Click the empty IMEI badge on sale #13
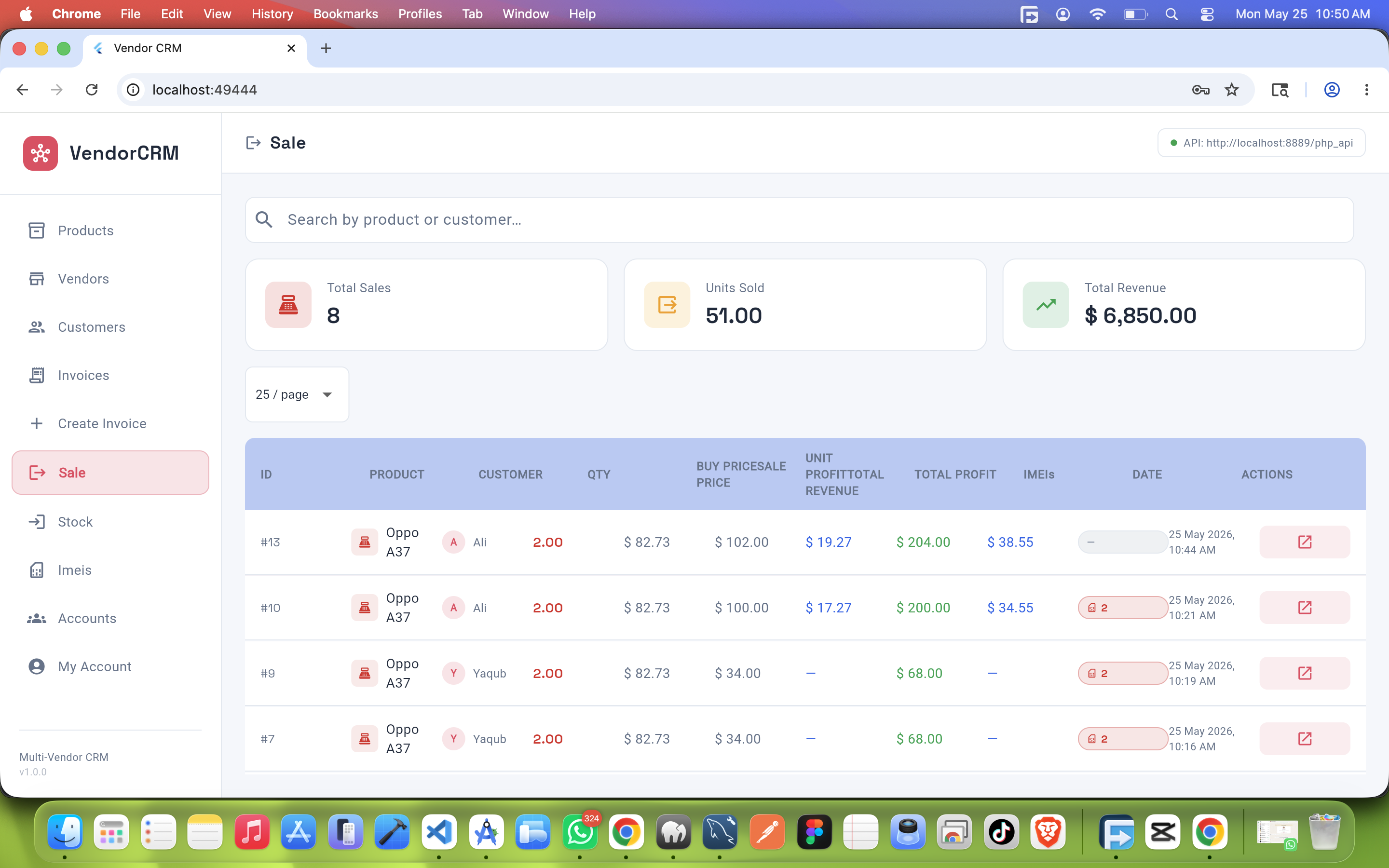The width and height of the screenshot is (1389, 868). click(1123, 542)
